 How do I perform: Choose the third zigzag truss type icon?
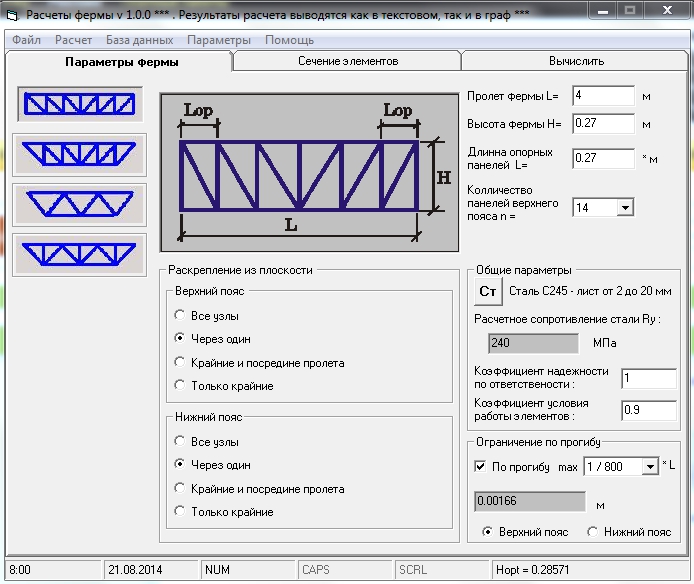[x=81, y=203]
